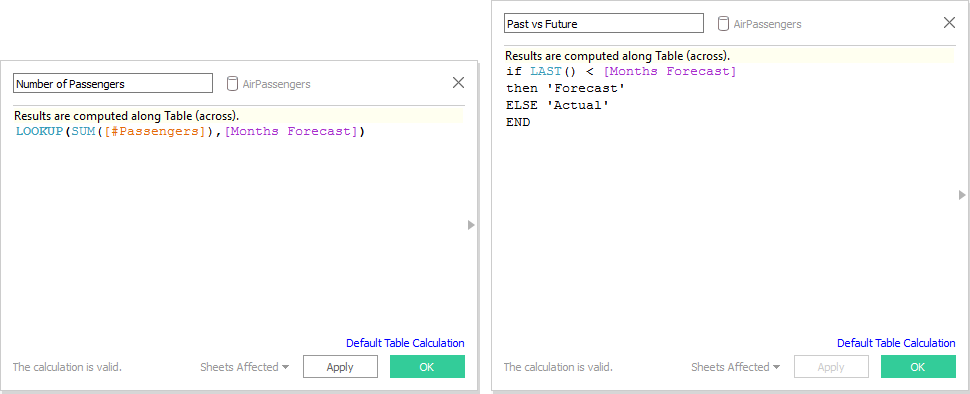
Task: Click OK in the Number of Passengers dialog
Action: point(427,367)
